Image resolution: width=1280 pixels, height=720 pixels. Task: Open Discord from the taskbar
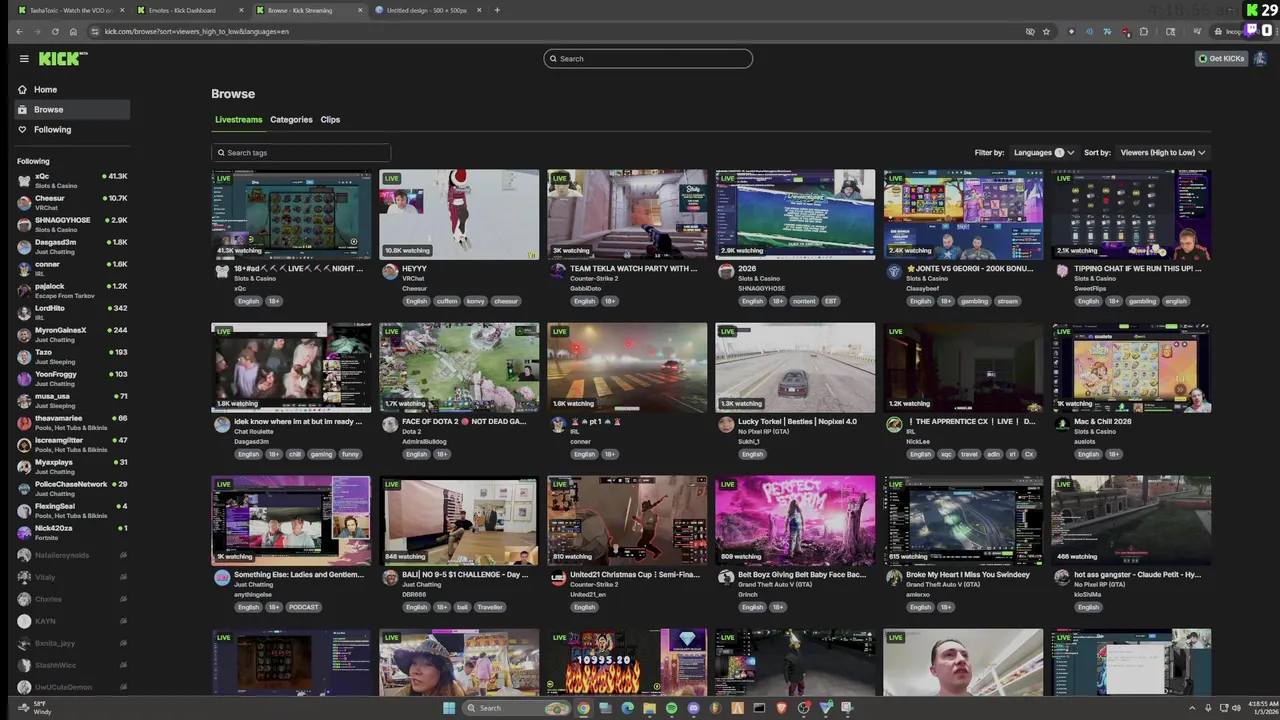(693, 708)
